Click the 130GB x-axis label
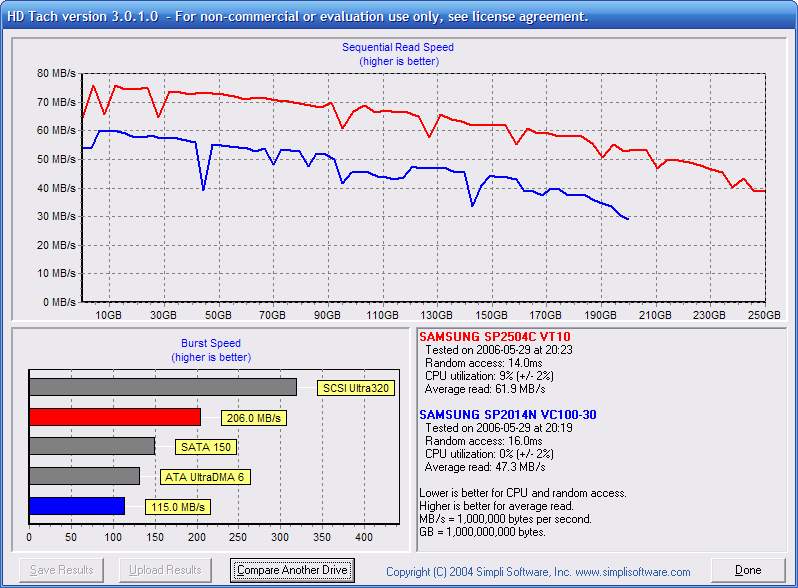Screen dimensions: 798x588 coord(436,315)
